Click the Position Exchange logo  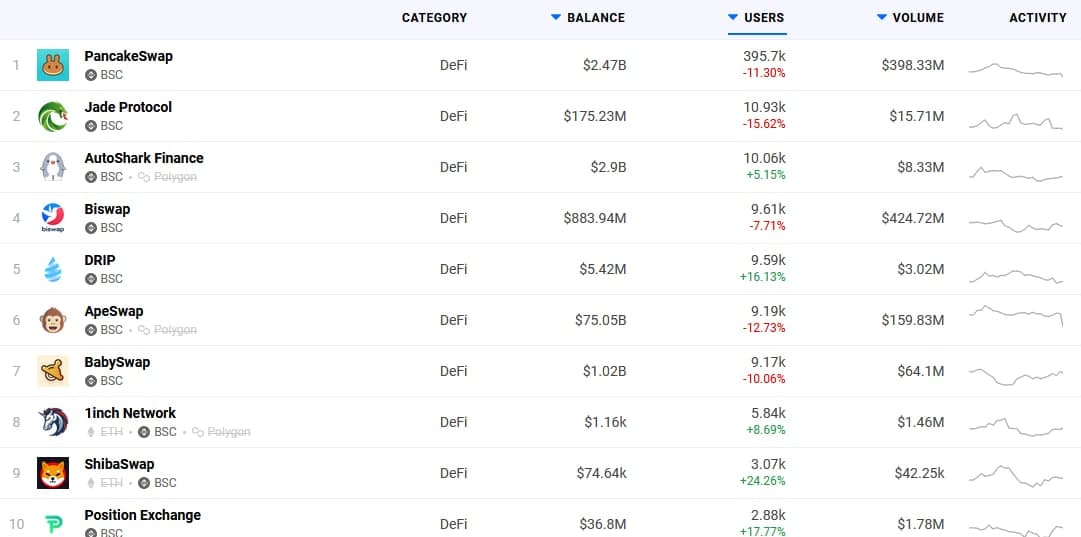(x=53, y=524)
